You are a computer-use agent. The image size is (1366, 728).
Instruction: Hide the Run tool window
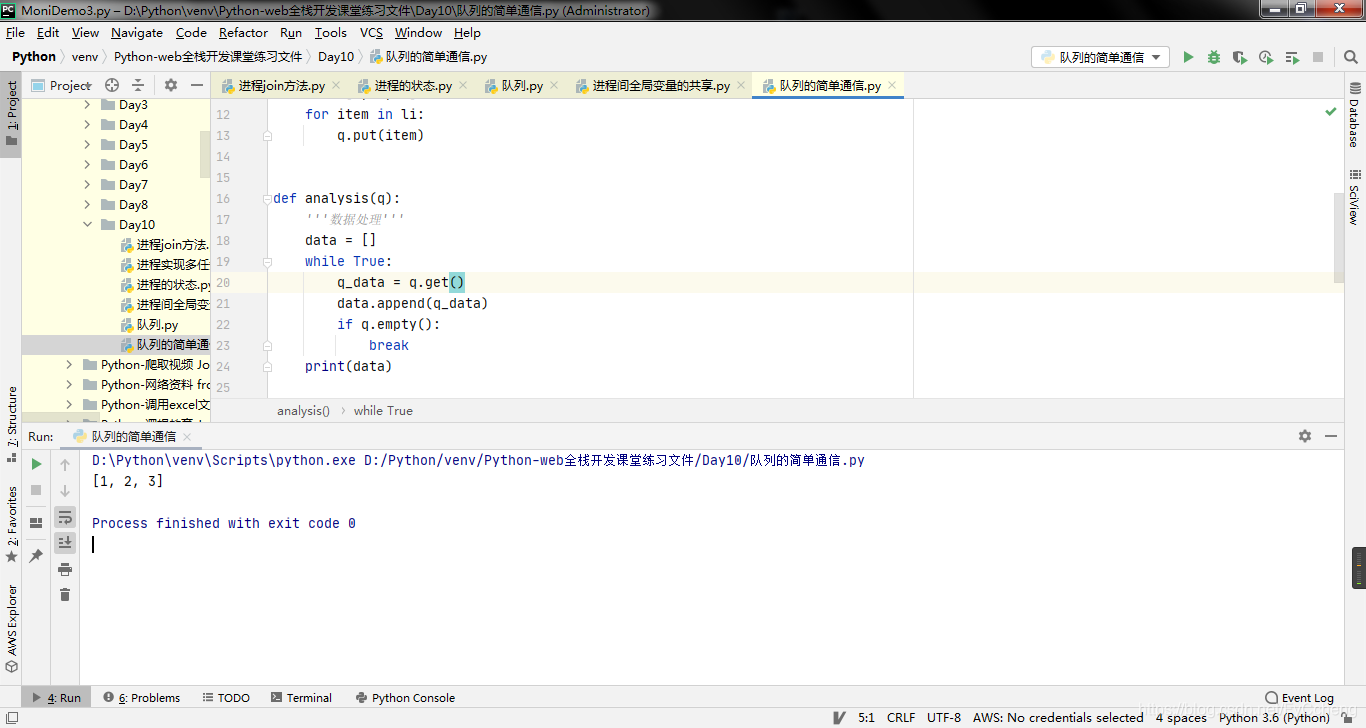(1331, 436)
